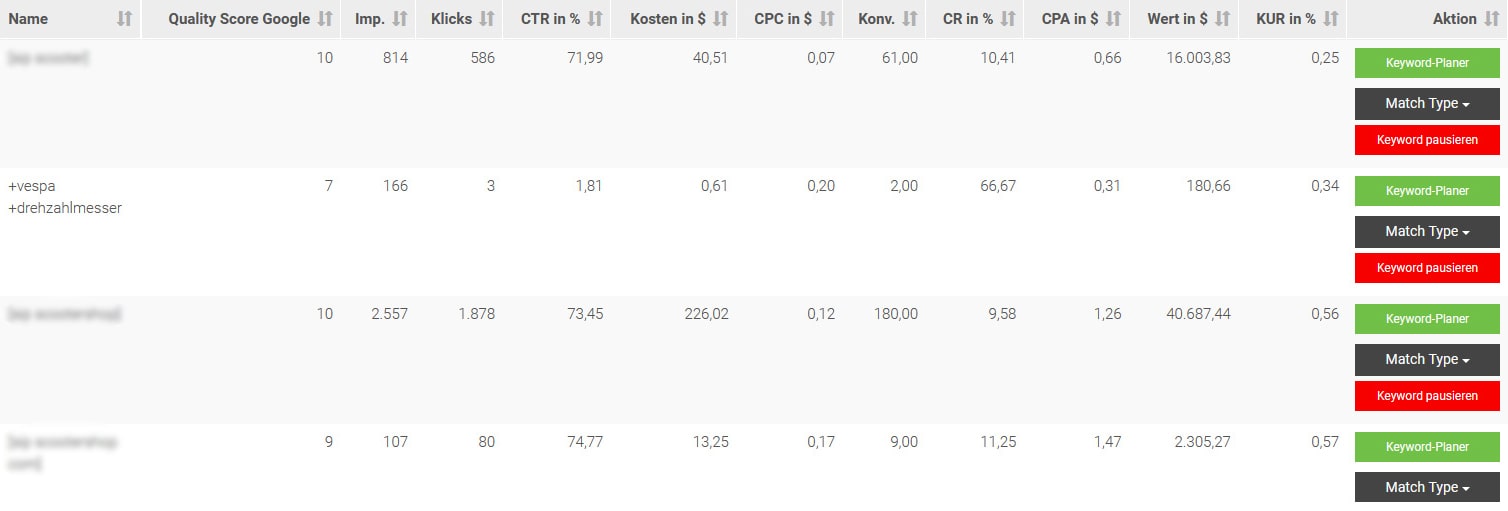Expand Match Type dropdown in third row
Image resolution: width=1508 pixels, height=511 pixels.
[x=1427, y=360]
